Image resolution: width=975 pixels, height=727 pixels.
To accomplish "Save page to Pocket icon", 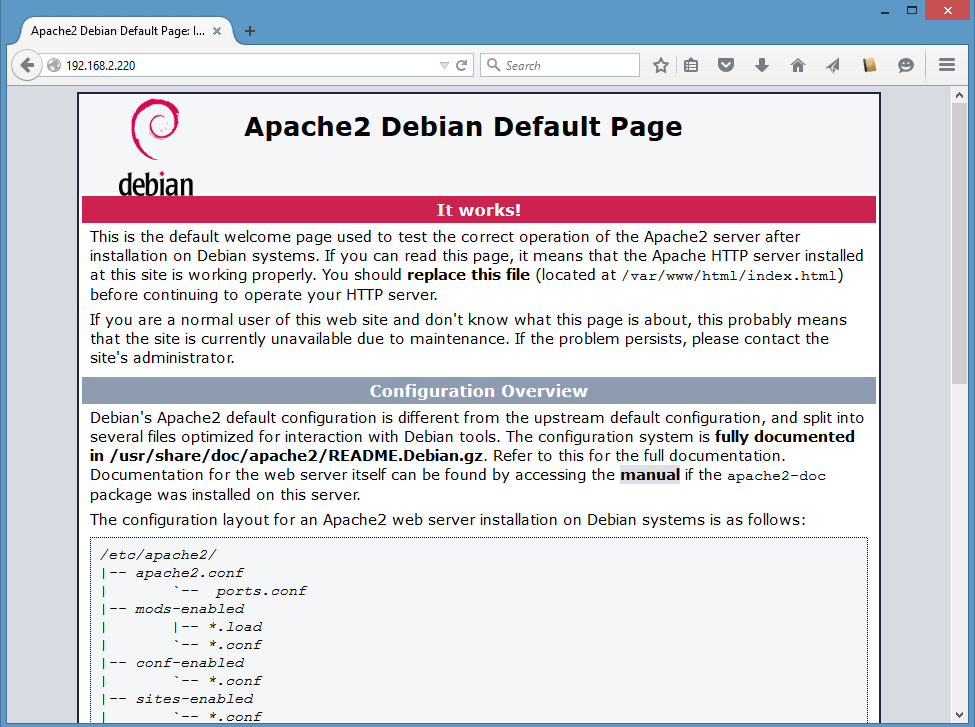I will point(727,65).
